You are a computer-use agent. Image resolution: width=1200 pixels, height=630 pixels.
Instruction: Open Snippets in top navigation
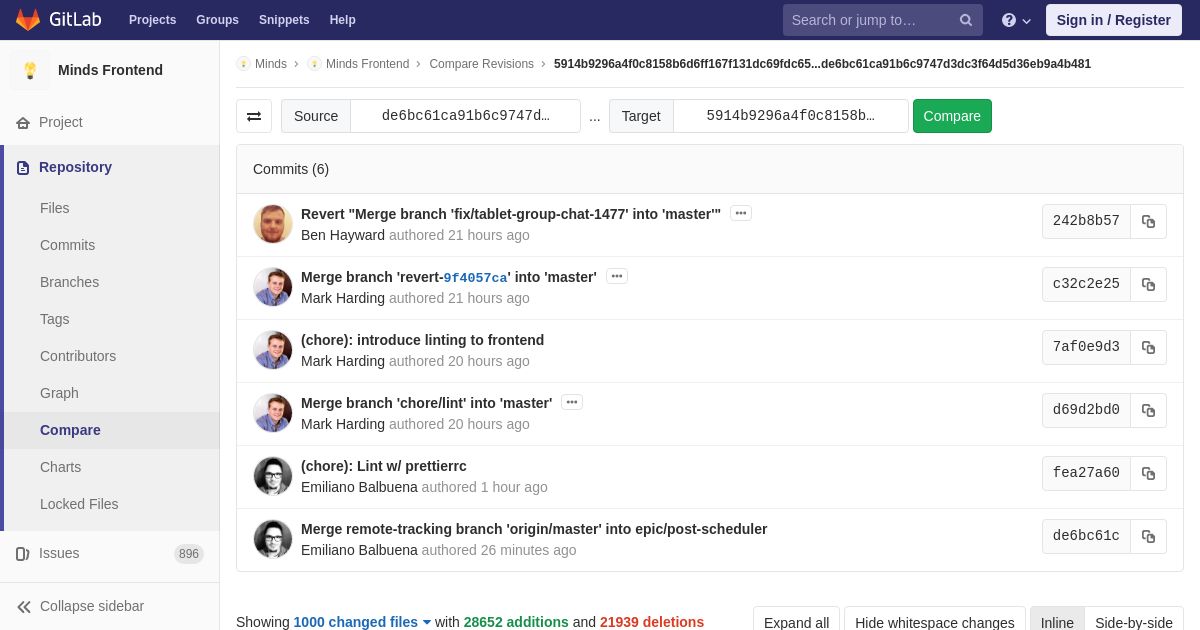(x=284, y=20)
